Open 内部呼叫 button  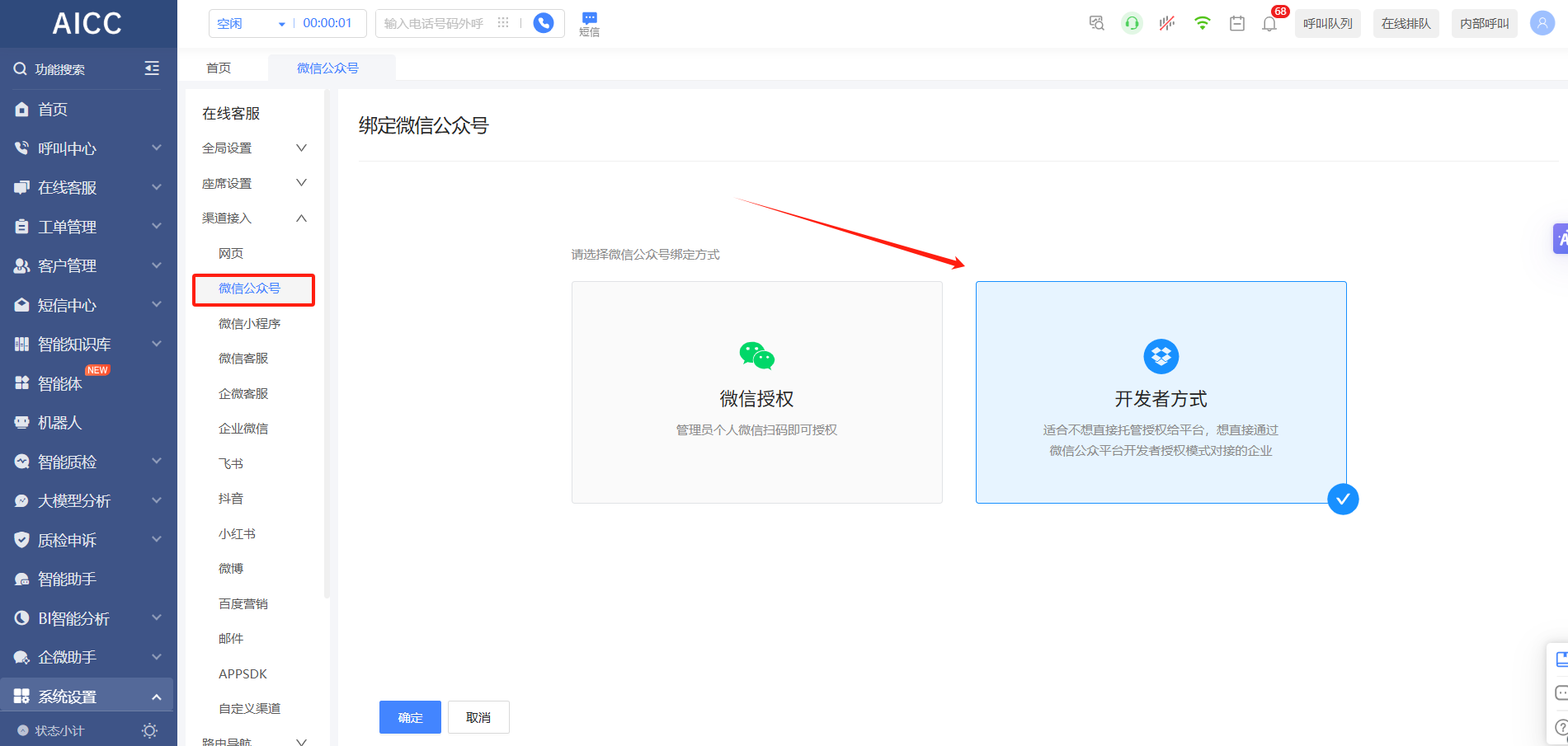[1485, 23]
